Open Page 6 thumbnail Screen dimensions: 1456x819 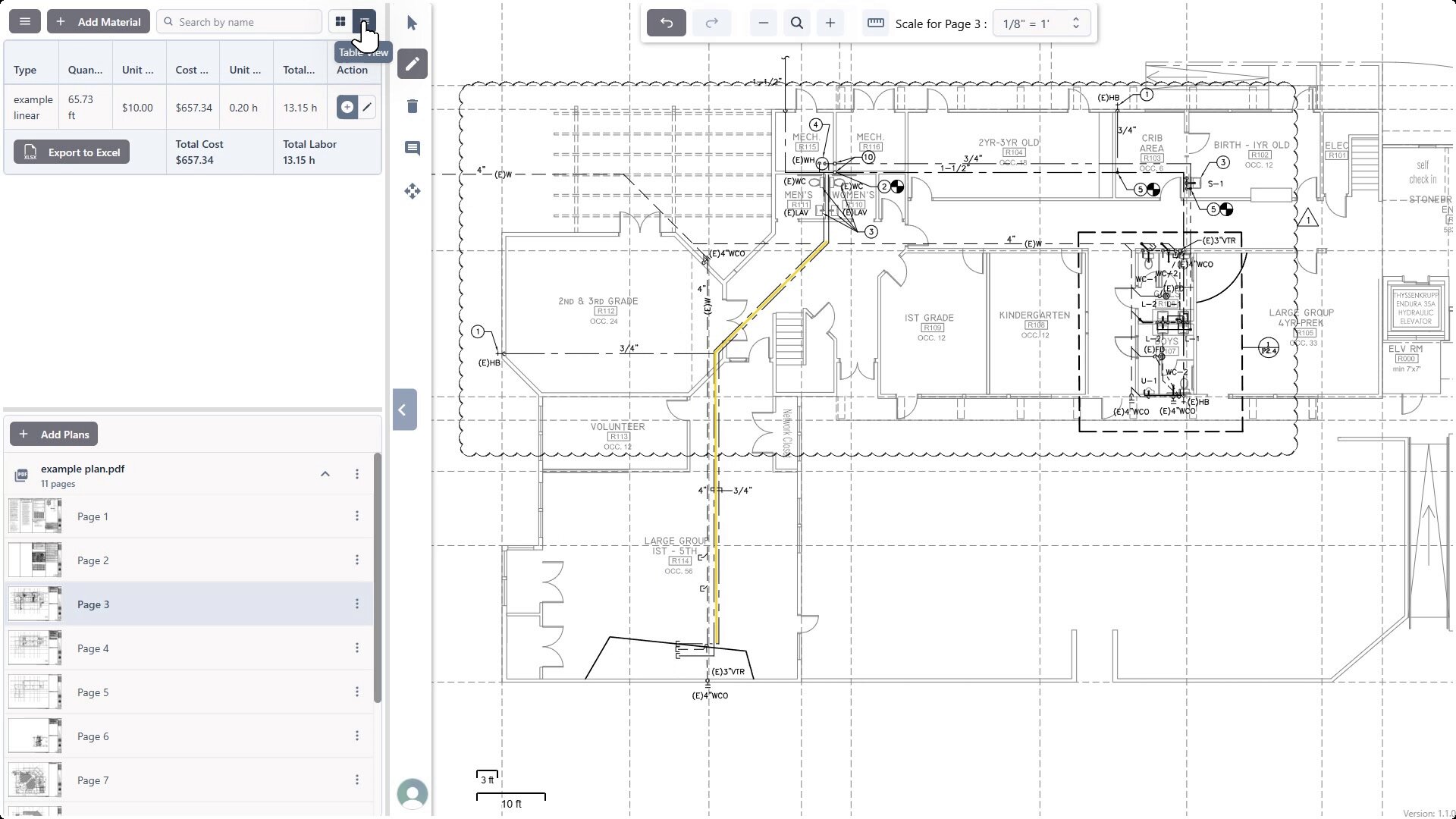tap(35, 736)
